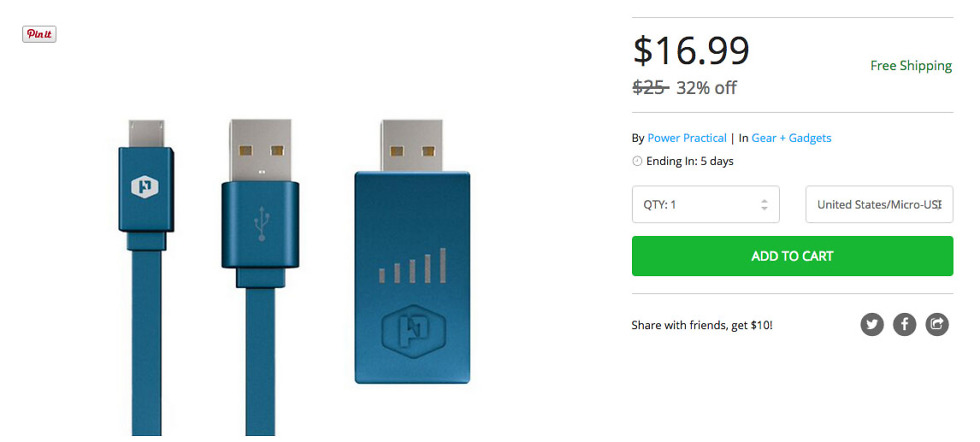The image size is (980, 442).
Task: Share the product on Twitter
Action: [x=872, y=324]
